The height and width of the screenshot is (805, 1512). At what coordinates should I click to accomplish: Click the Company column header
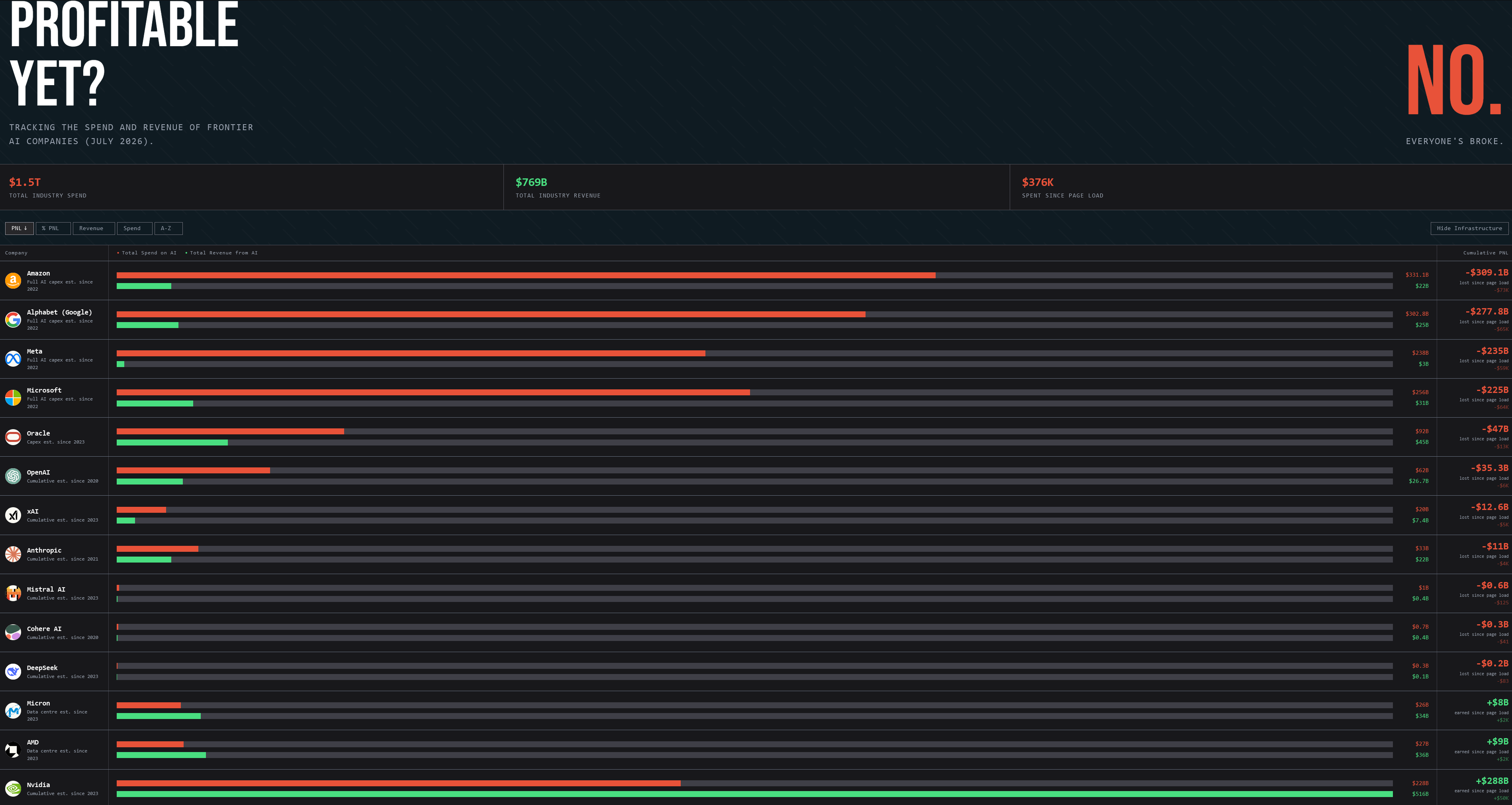click(16, 253)
